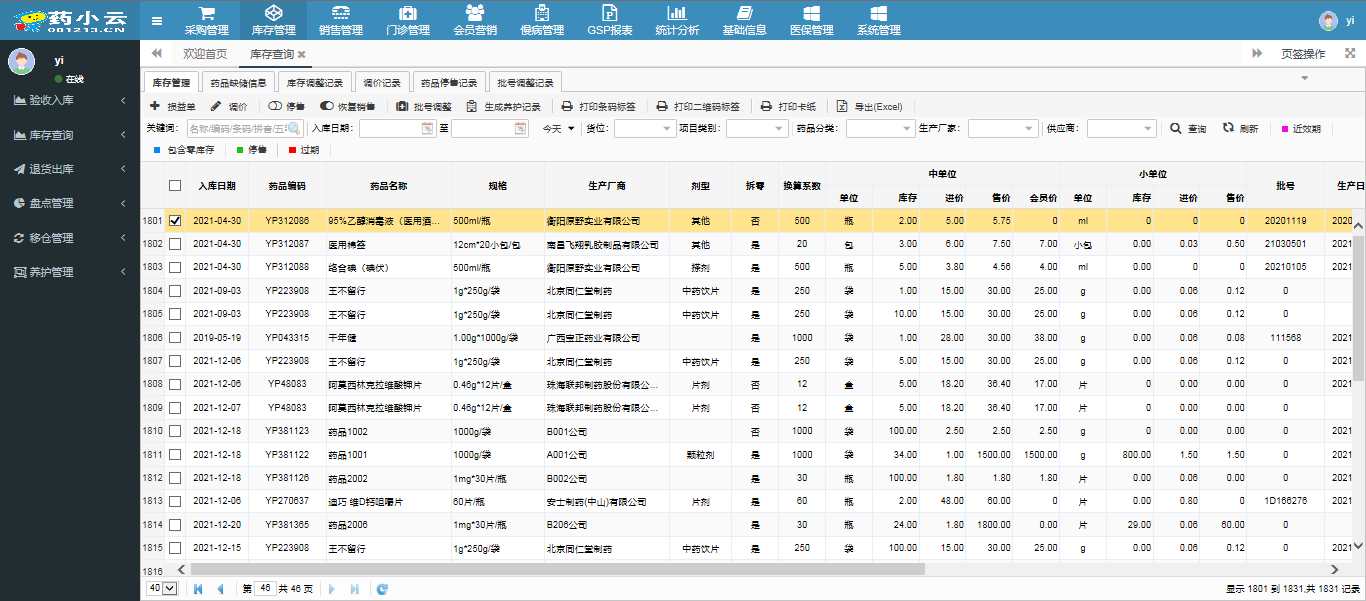Refresh the table using pagination reload icon

(x=382, y=589)
